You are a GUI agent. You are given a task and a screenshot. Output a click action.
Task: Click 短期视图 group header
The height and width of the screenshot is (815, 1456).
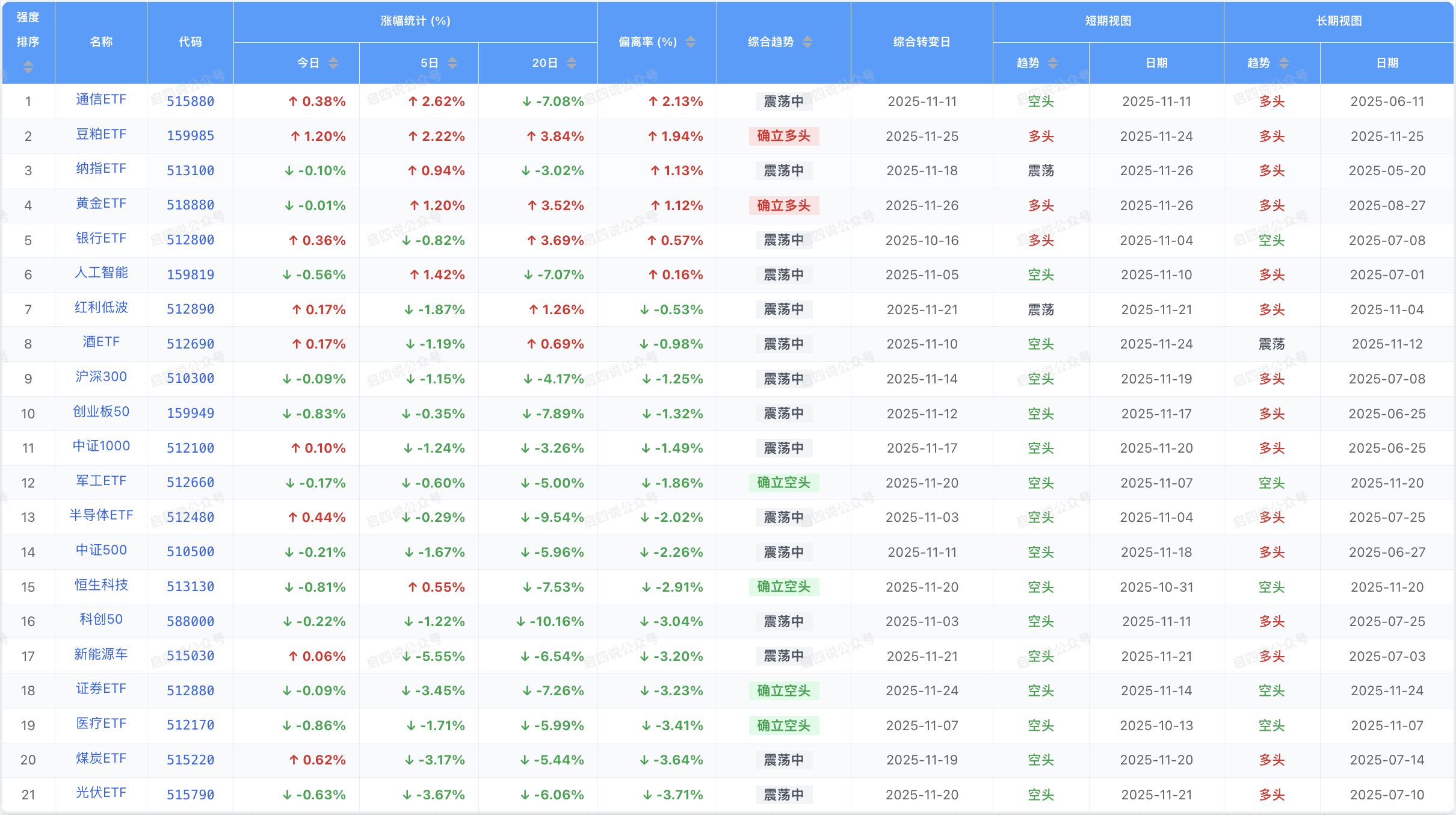[x=1108, y=21]
